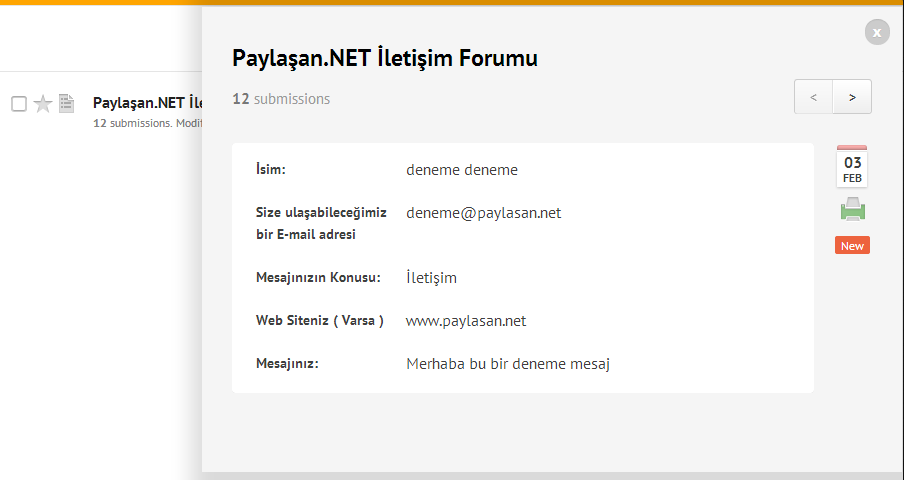Star the Paylaşan.NET form in the list
This screenshot has height=480, width=904.
point(43,104)
